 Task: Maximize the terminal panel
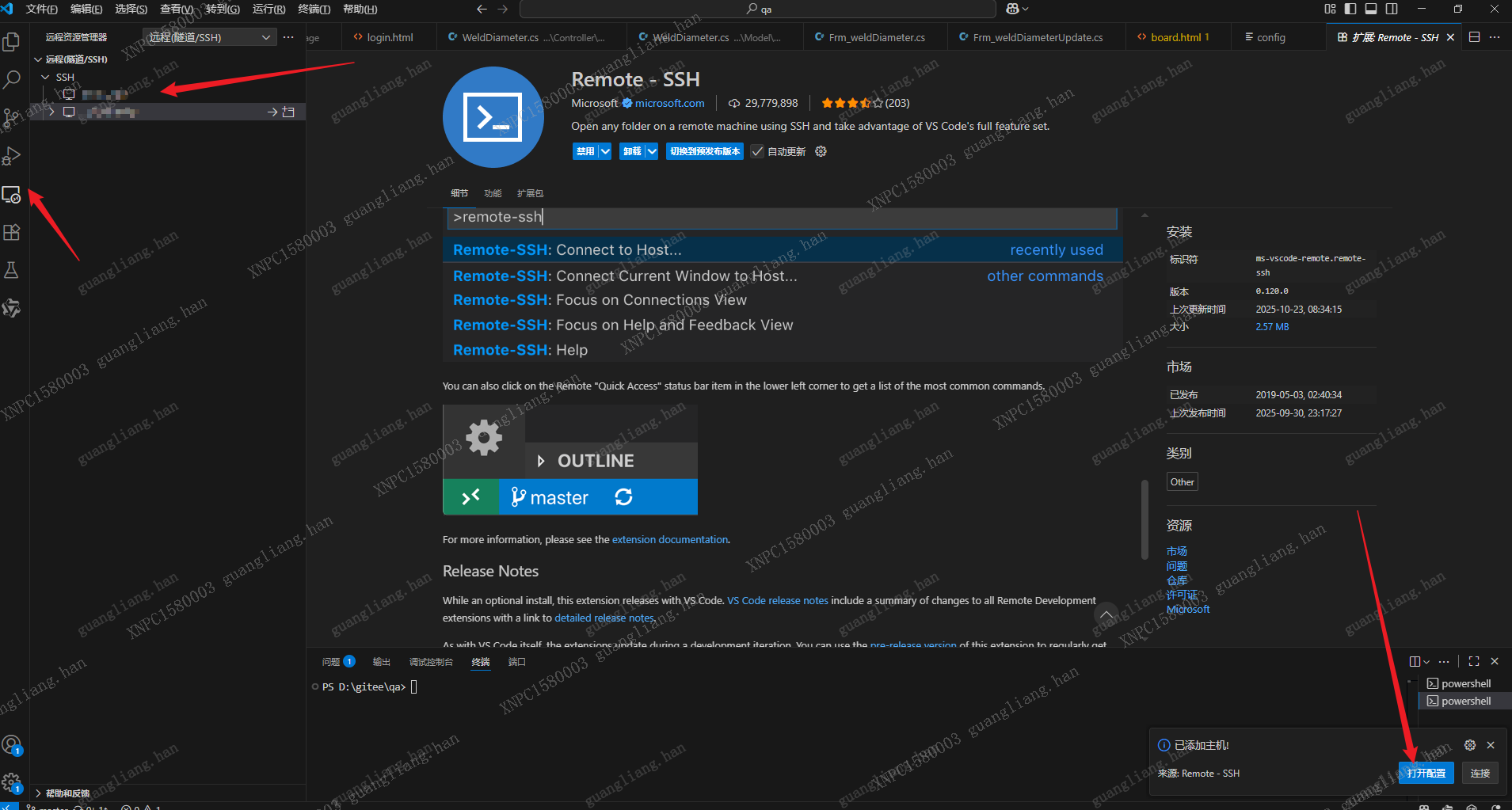1474,661
